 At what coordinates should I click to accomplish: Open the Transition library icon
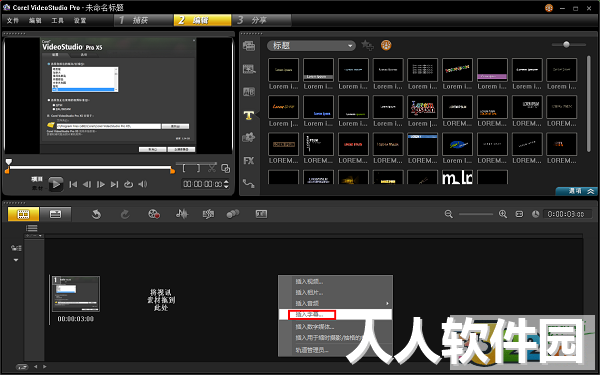(x=249, y=92)
